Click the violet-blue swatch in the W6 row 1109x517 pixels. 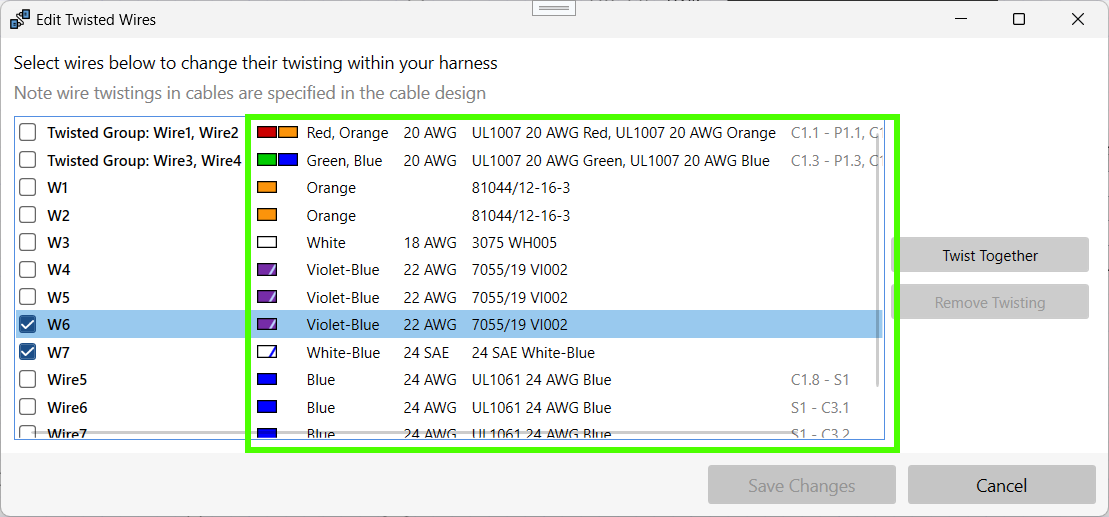[267, 325]
